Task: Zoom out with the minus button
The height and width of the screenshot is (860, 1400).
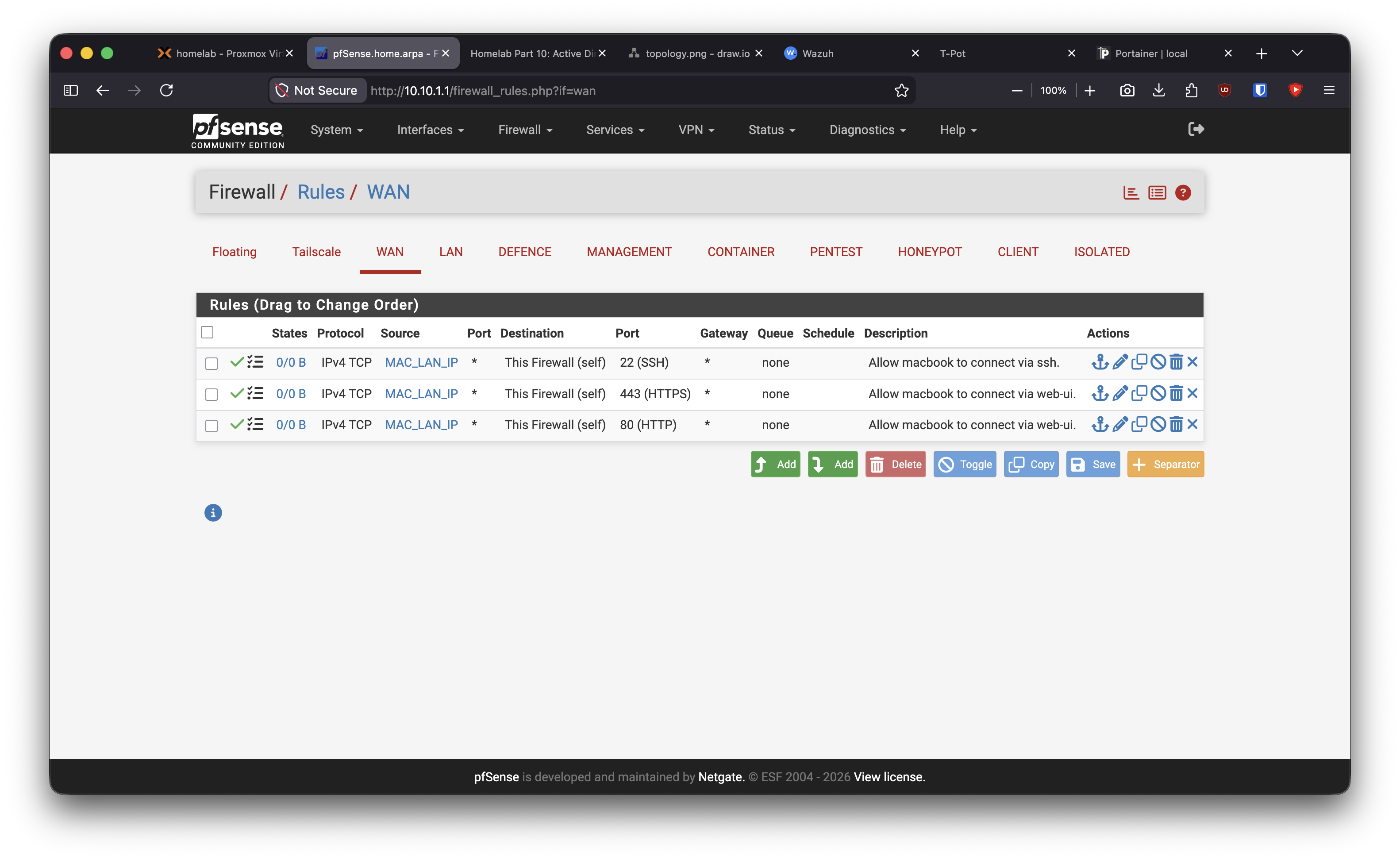Action: tap(1016, 90)
